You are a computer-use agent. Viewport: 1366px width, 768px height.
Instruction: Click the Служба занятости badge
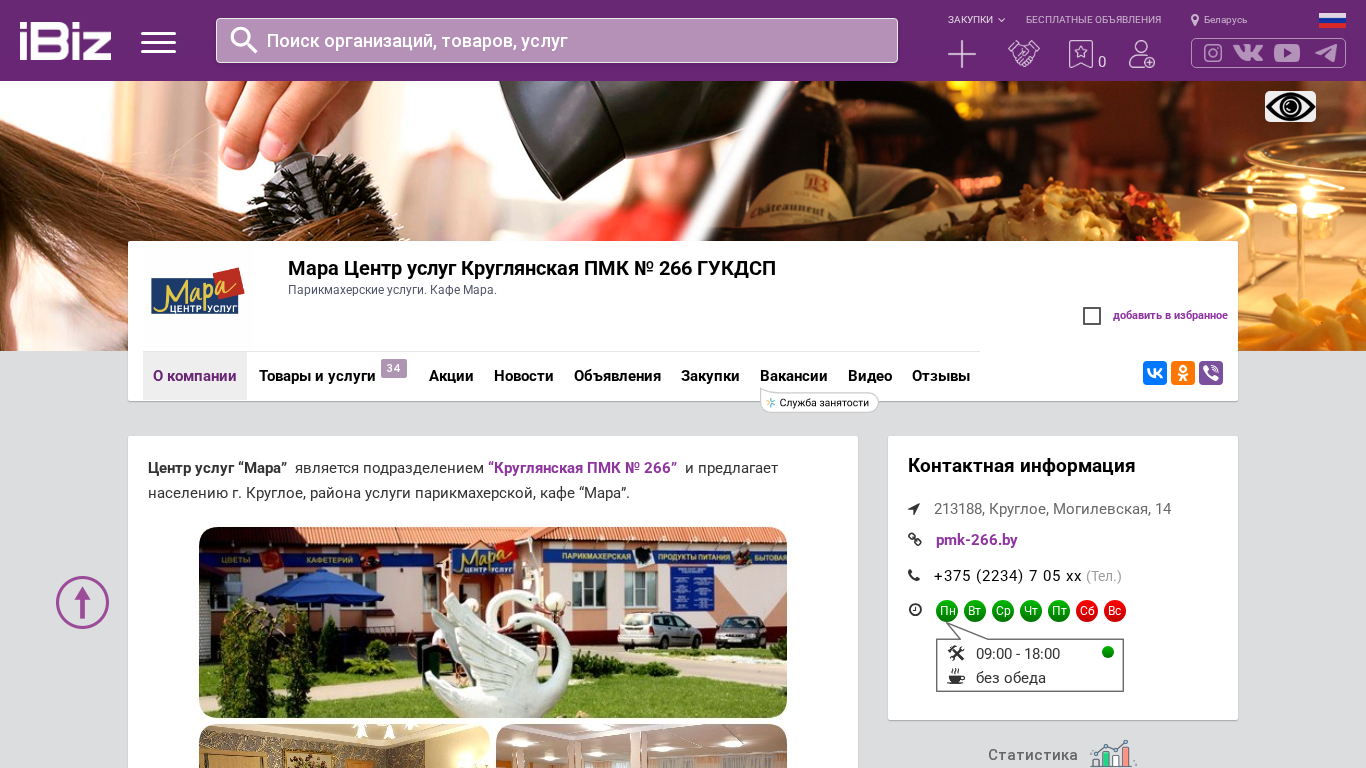(x=819, y=402)
